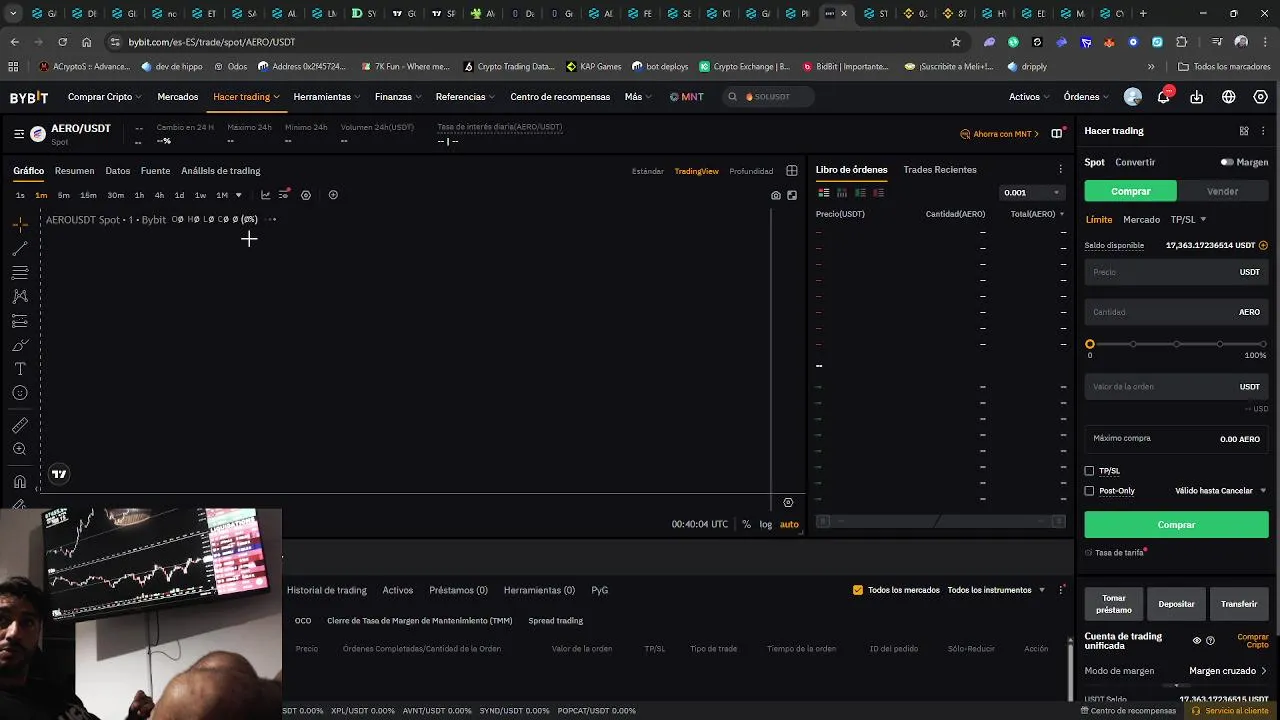Select the crosshair cursor tool in chart toolbar
The height and width of the screenshot is (720, 1280).
(x=20, y=225)
